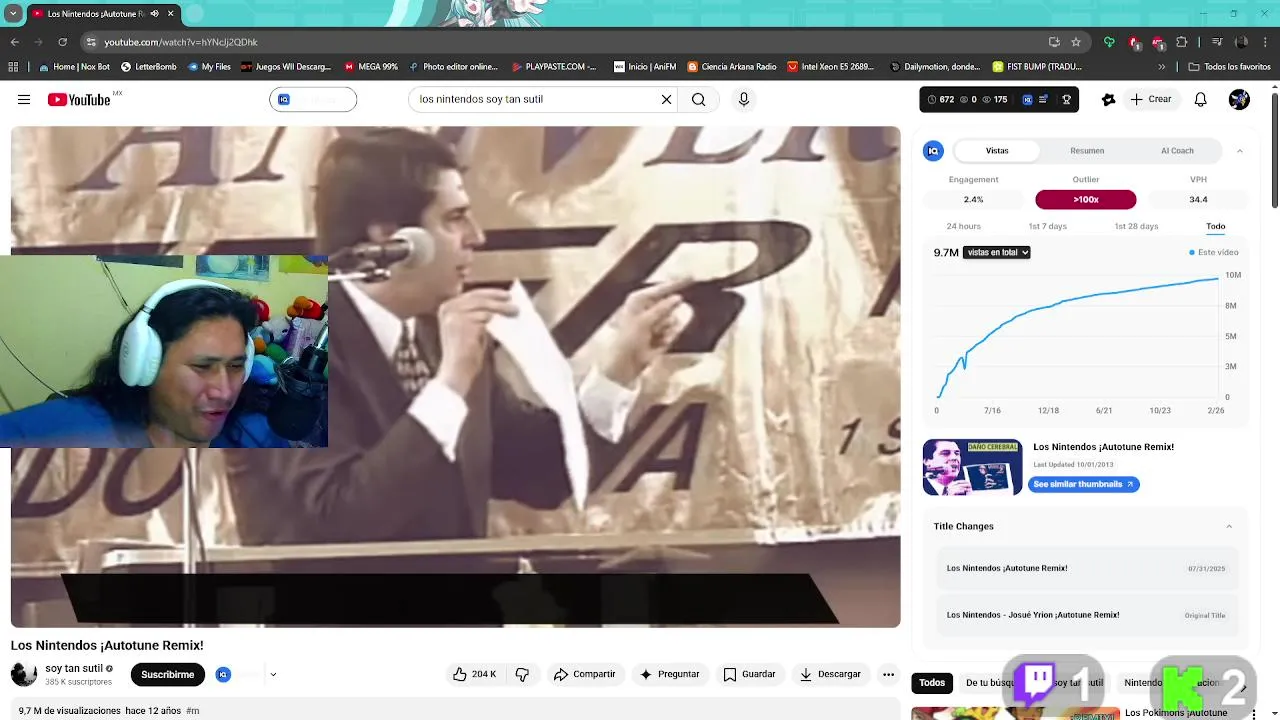
Task: Select the 07/31/2025 title change row
Action: [1086, 568]
